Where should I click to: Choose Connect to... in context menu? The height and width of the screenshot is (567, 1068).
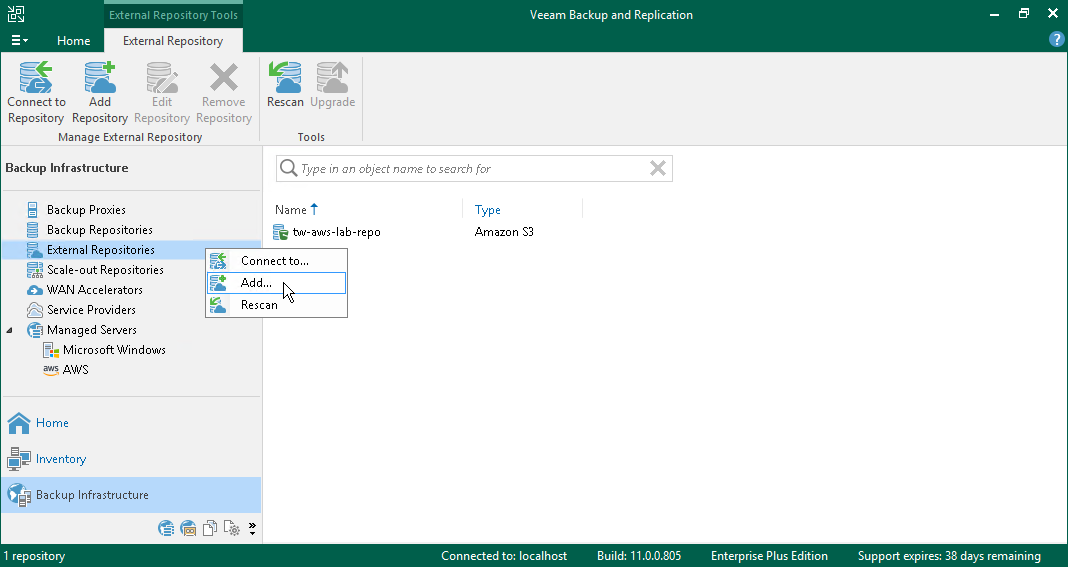tap(274, 261)
